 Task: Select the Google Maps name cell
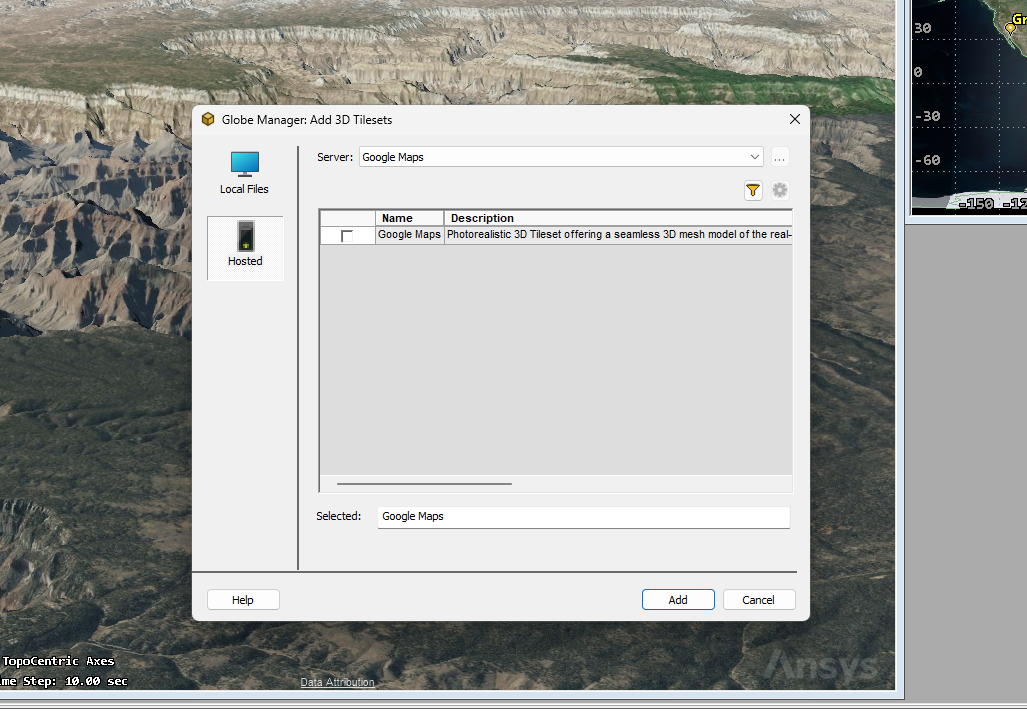(x=409, y=234)
